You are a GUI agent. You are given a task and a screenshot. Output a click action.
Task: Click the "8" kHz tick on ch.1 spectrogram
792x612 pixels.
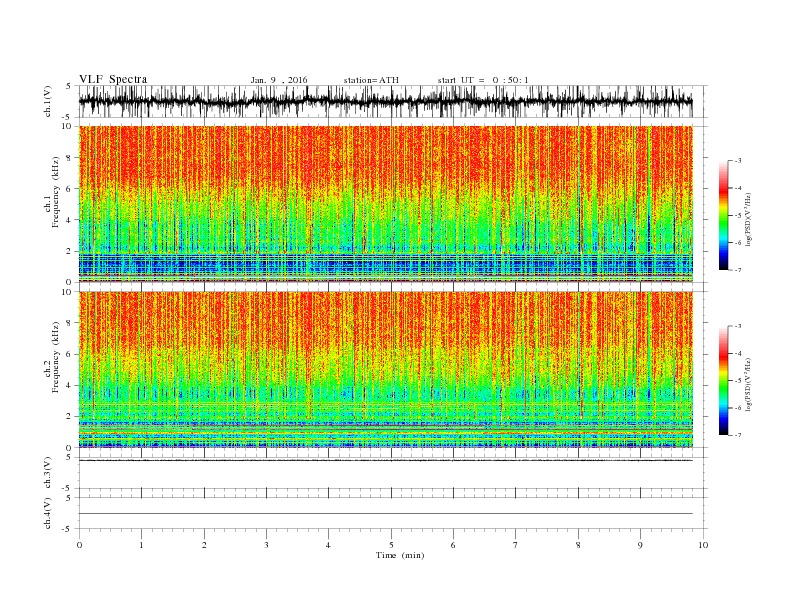tap(70, 158)
